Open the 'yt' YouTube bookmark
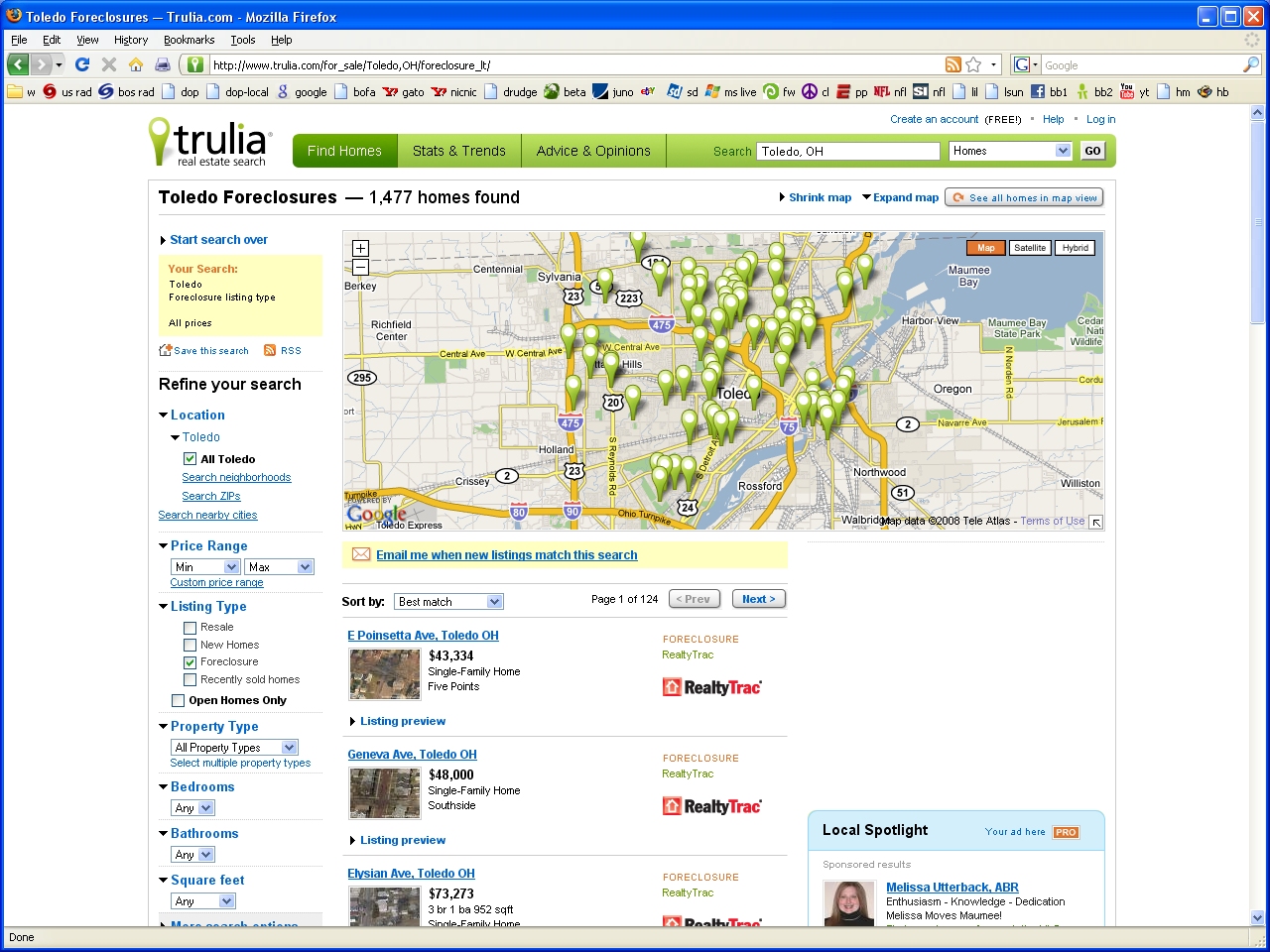Image resolution: width=1270 pixels, height=952 pixels. [x=1134, y=91]
